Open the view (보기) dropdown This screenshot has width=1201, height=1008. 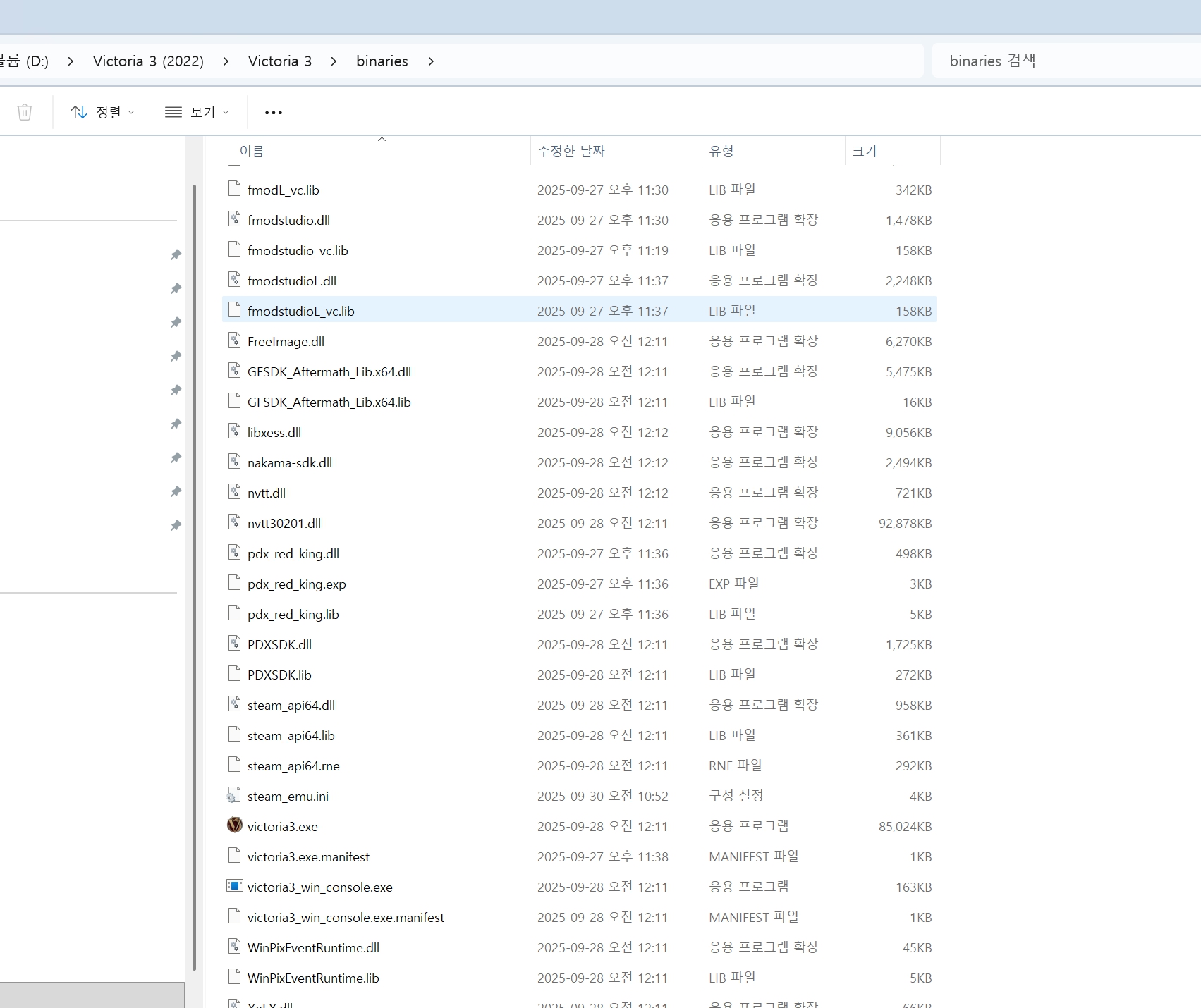(197, 112)
